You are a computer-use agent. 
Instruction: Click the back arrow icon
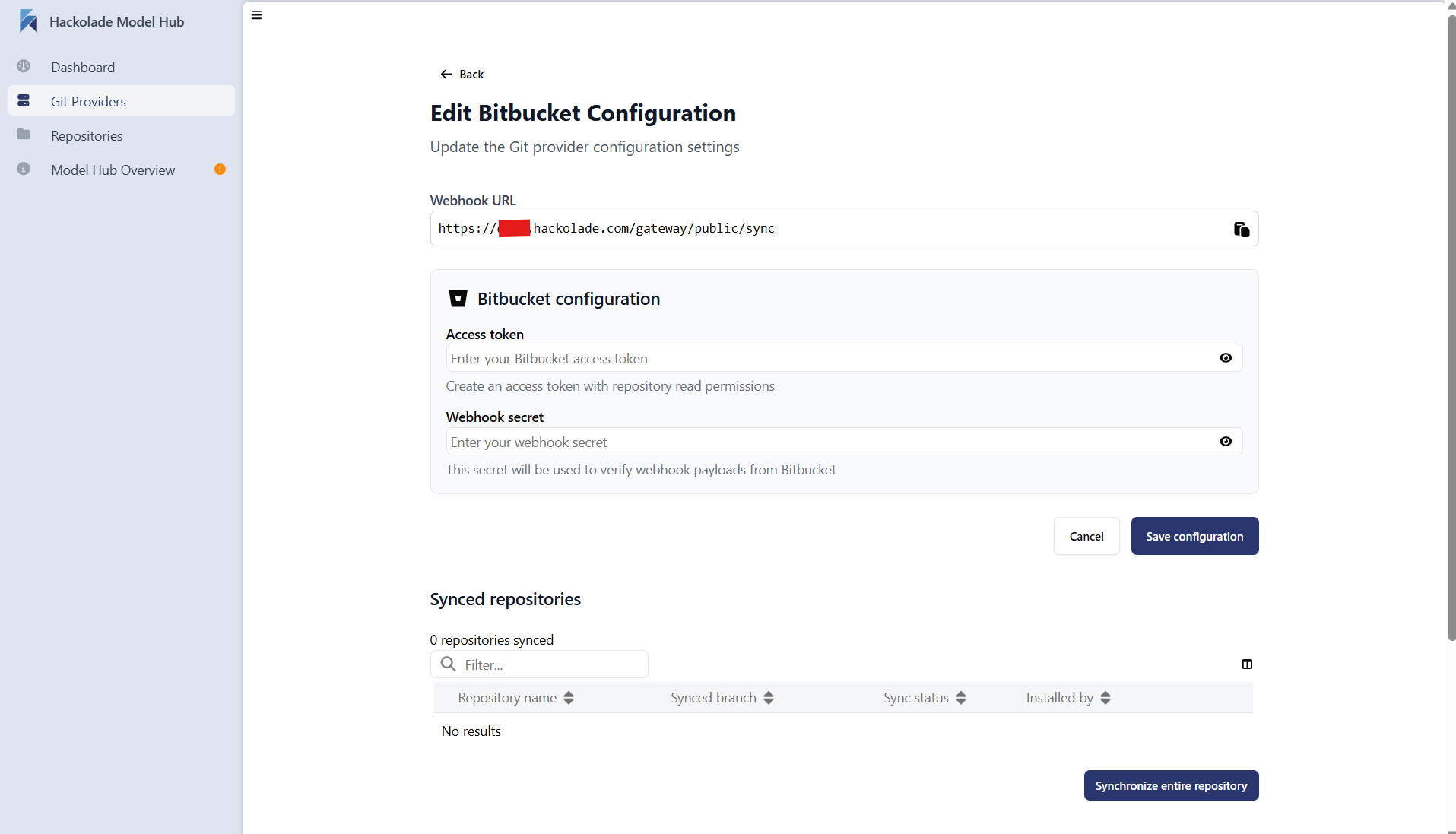pos(446,74)
